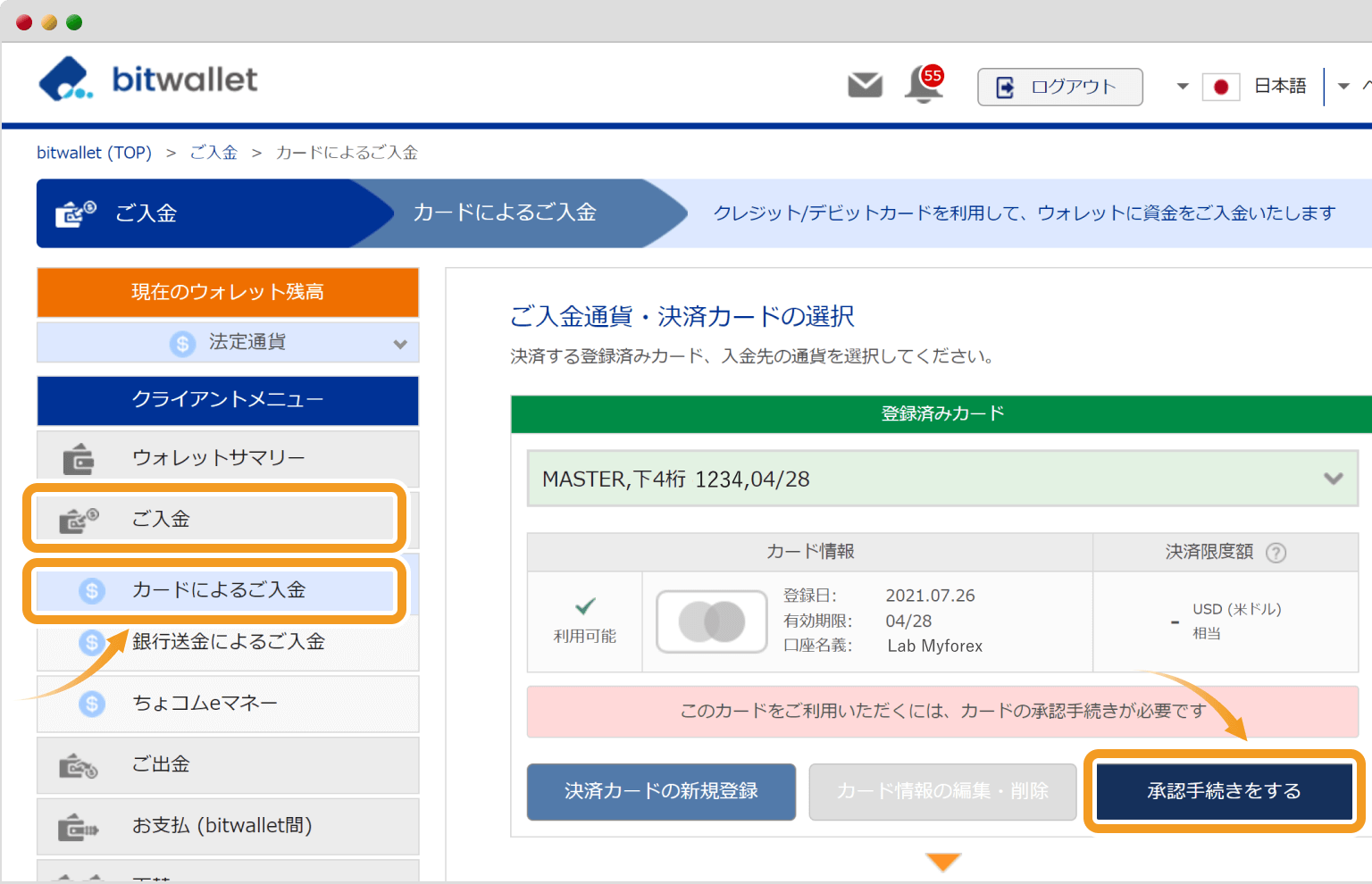
Task: Click the 登録済みカード green header
Action: coord(942,414)
